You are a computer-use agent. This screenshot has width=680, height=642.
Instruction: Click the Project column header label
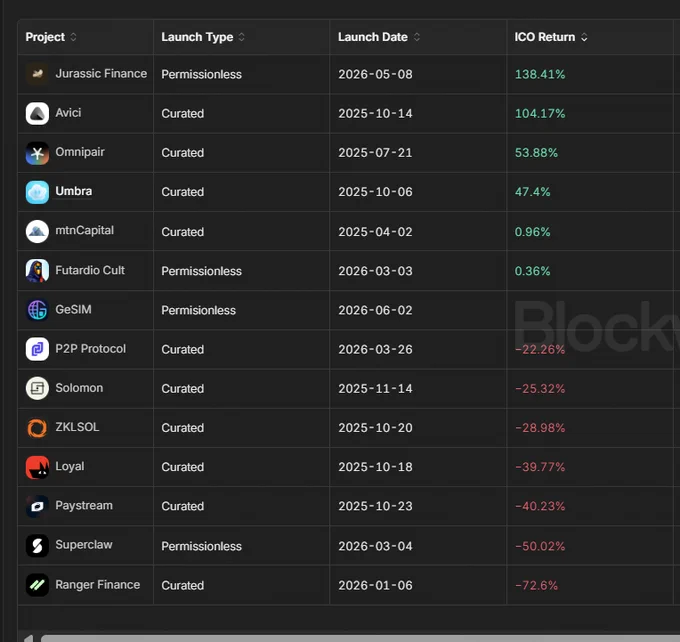click(45, 37)
